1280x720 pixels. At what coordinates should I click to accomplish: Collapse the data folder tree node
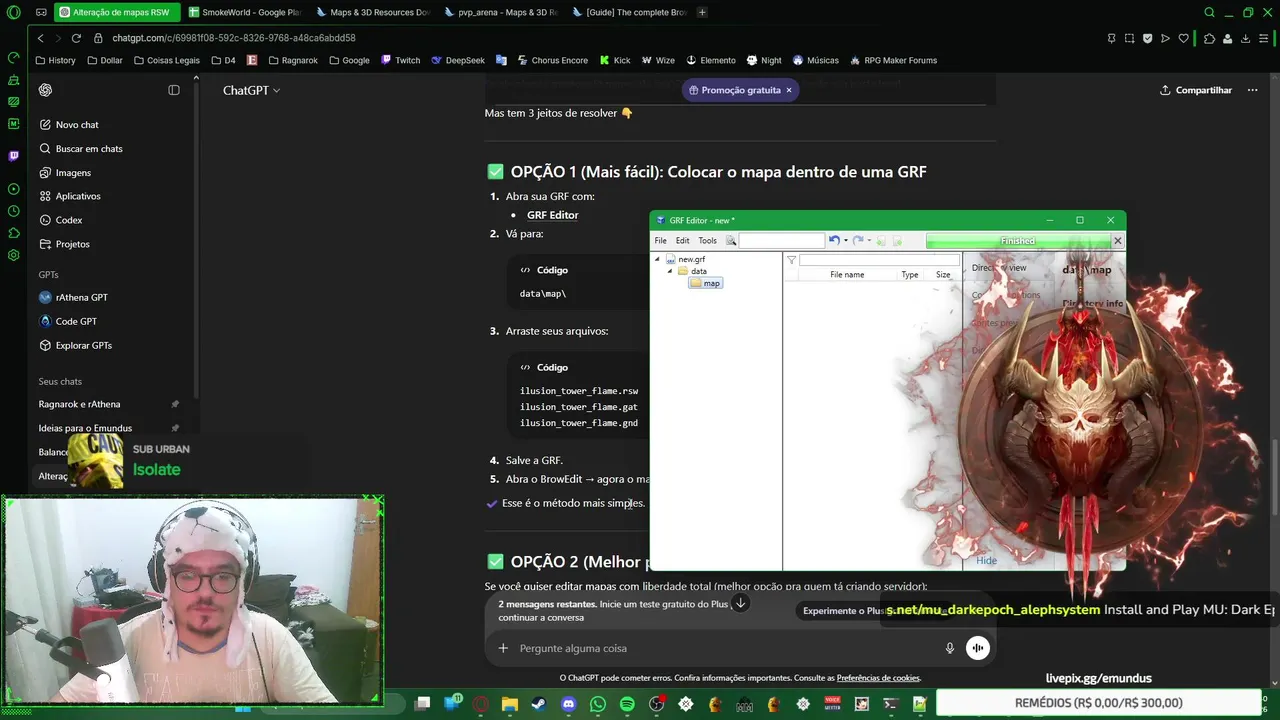coord(670,271)
